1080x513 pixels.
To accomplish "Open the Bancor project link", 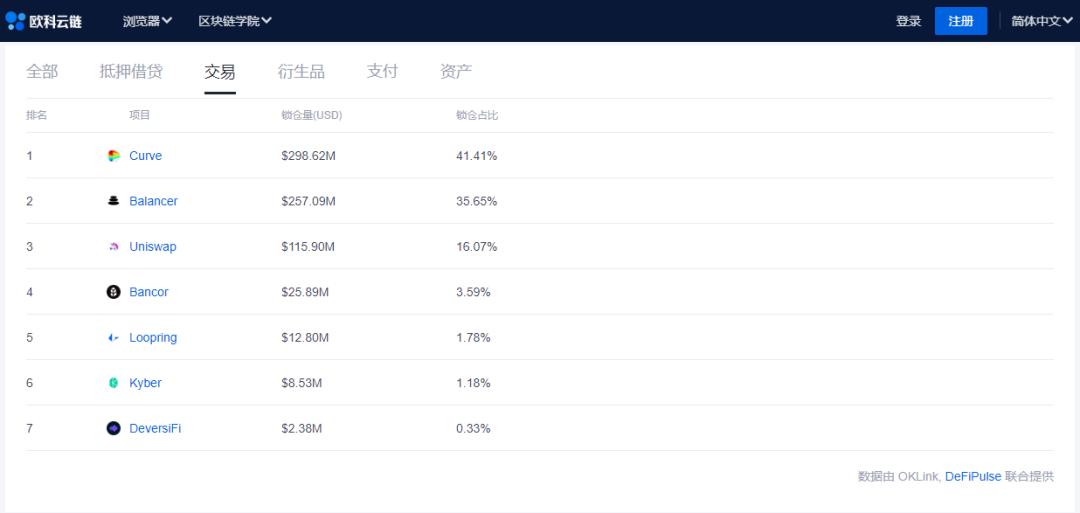I will coord(149,292).
